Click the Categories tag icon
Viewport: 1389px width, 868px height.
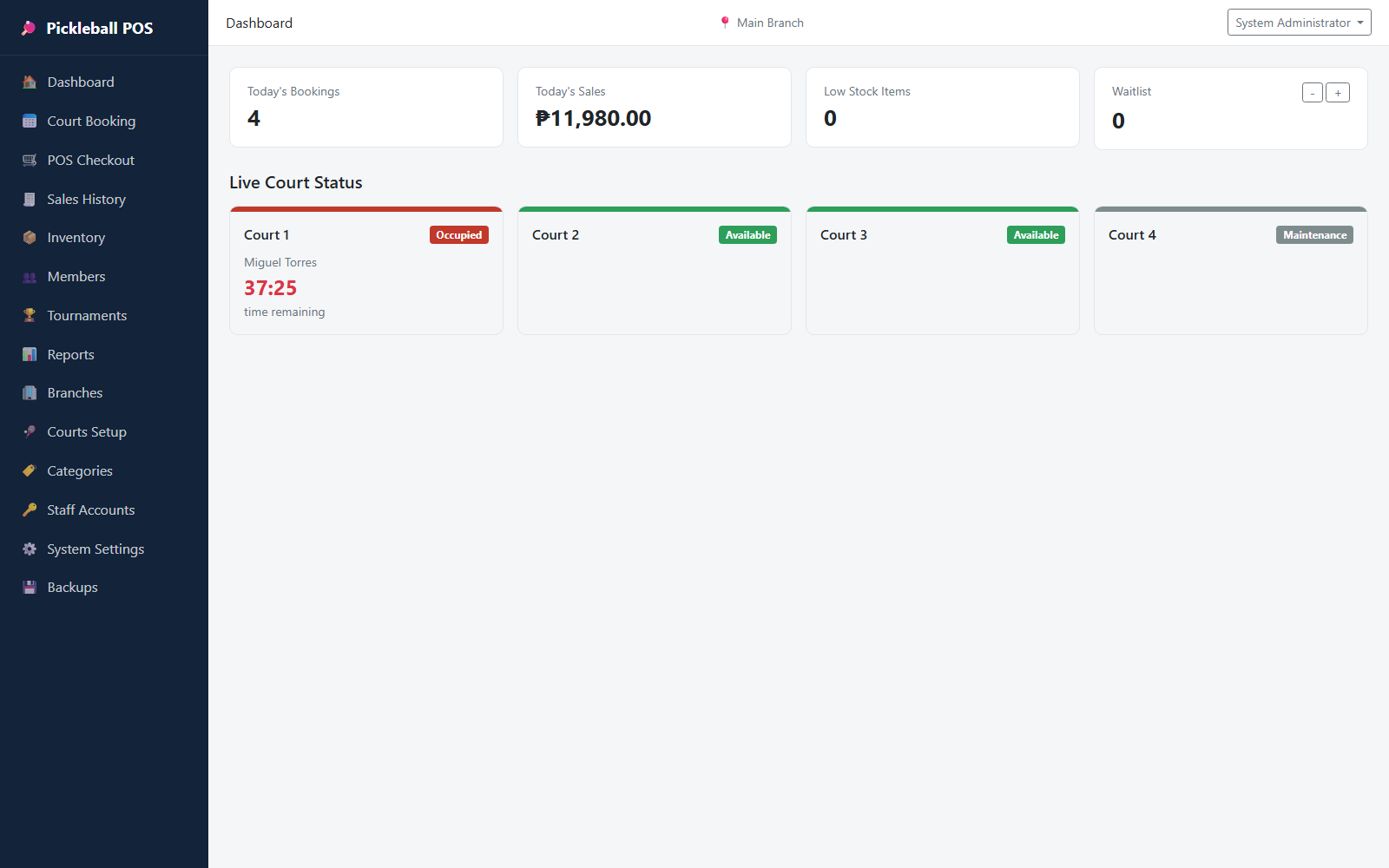pyautogui.click(x=30, y=470)
